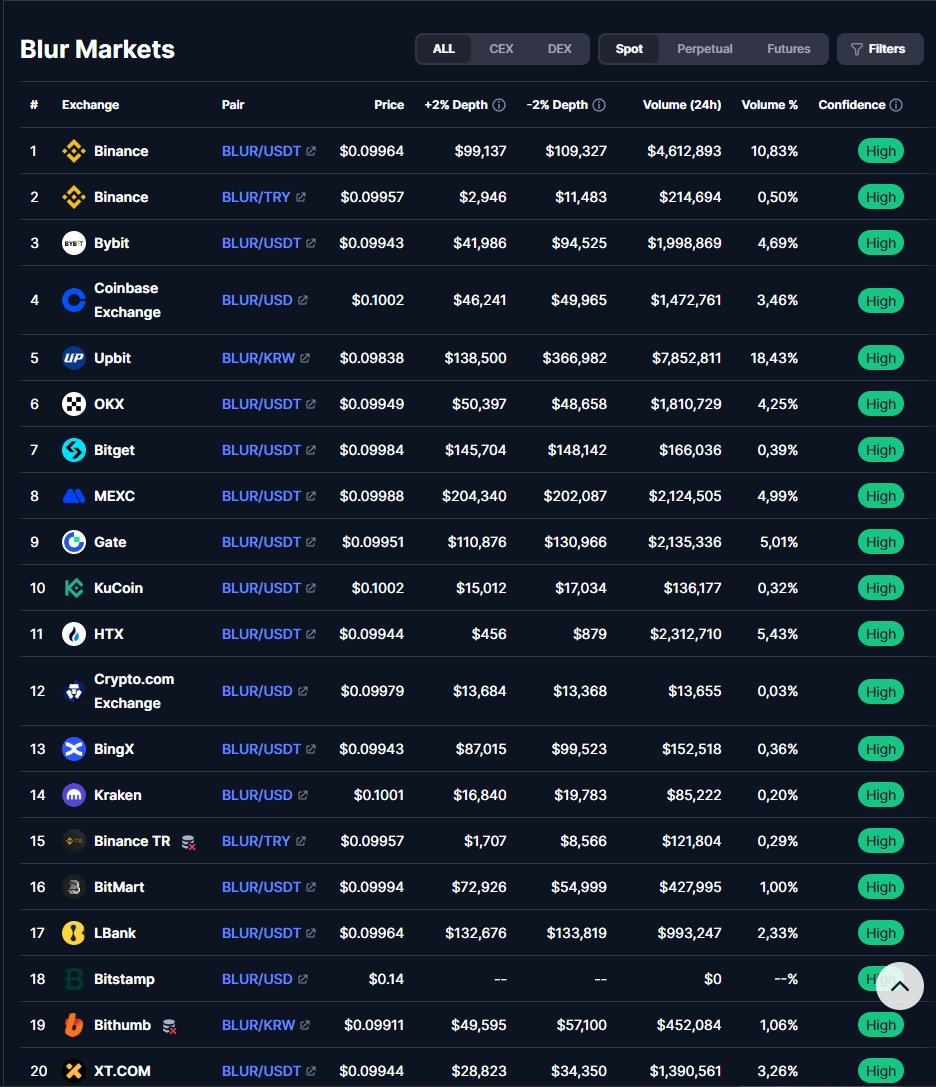936x1087 pixels.
Task: Click the High confidence badge for Upbit
Action: [881, 358]
